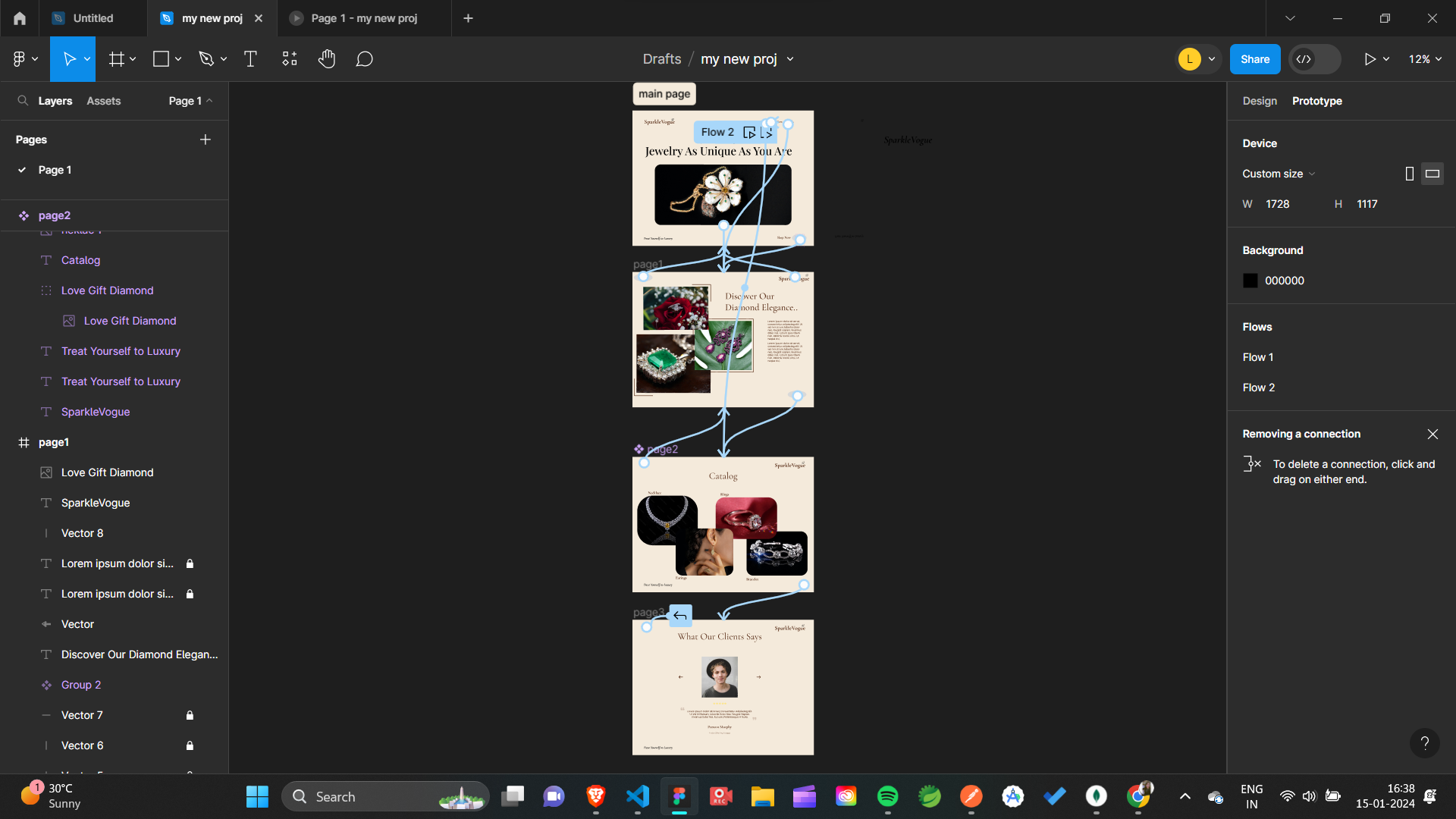This screenshot has width=1456, height=819.
Task: Click the Flow 2 starting point label
Action: 717,132
